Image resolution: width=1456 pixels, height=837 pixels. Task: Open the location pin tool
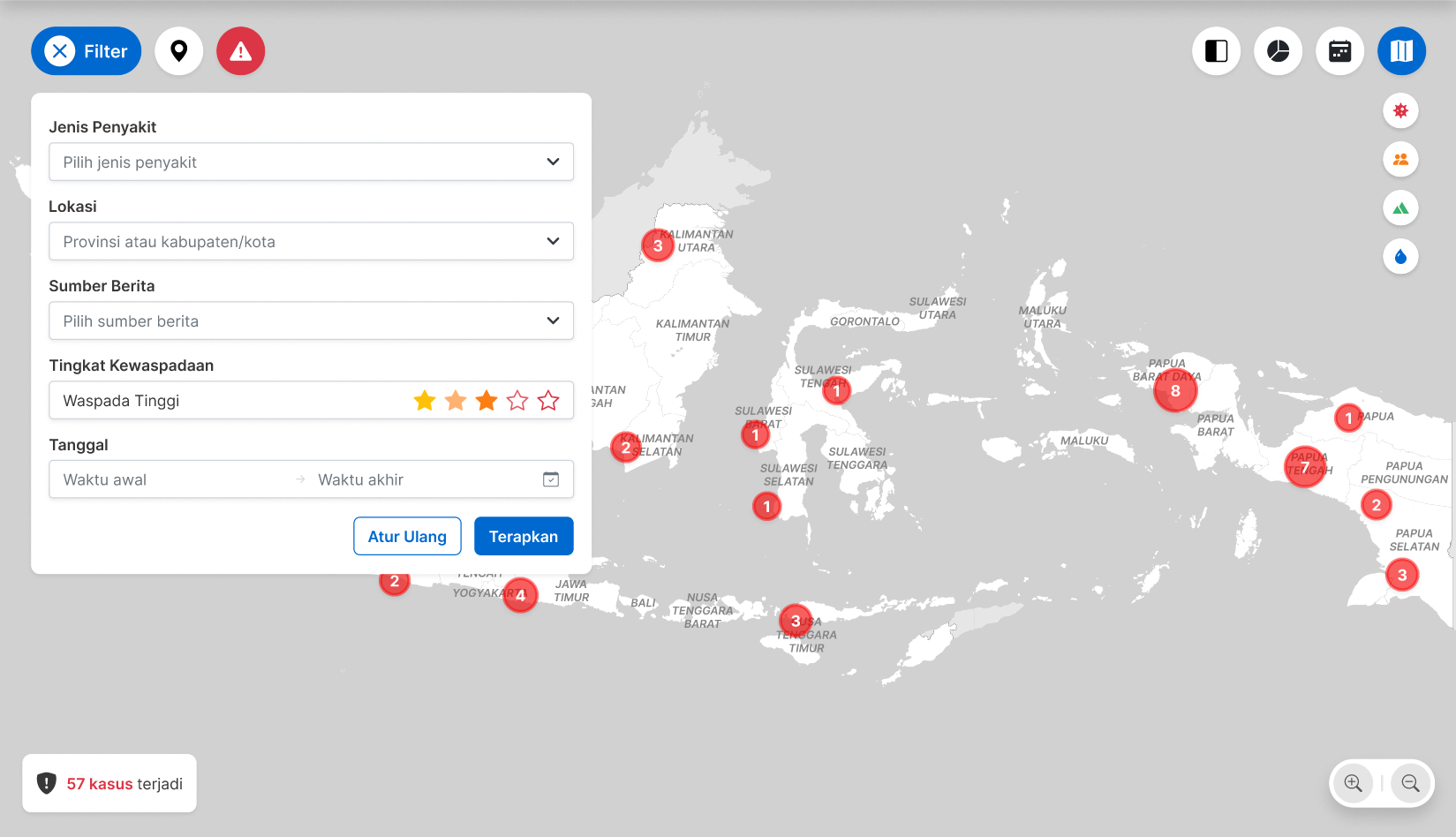179,51
